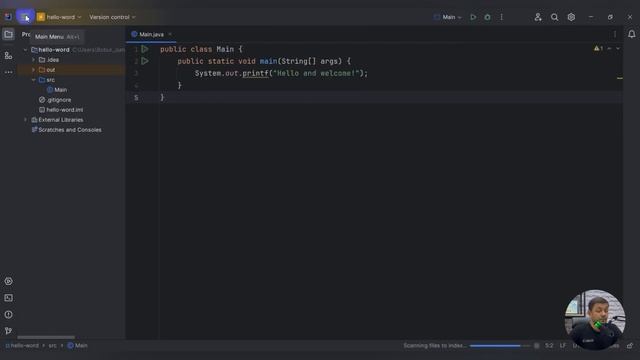Open the Main Menu hamburger button

[x=25, y=17]
